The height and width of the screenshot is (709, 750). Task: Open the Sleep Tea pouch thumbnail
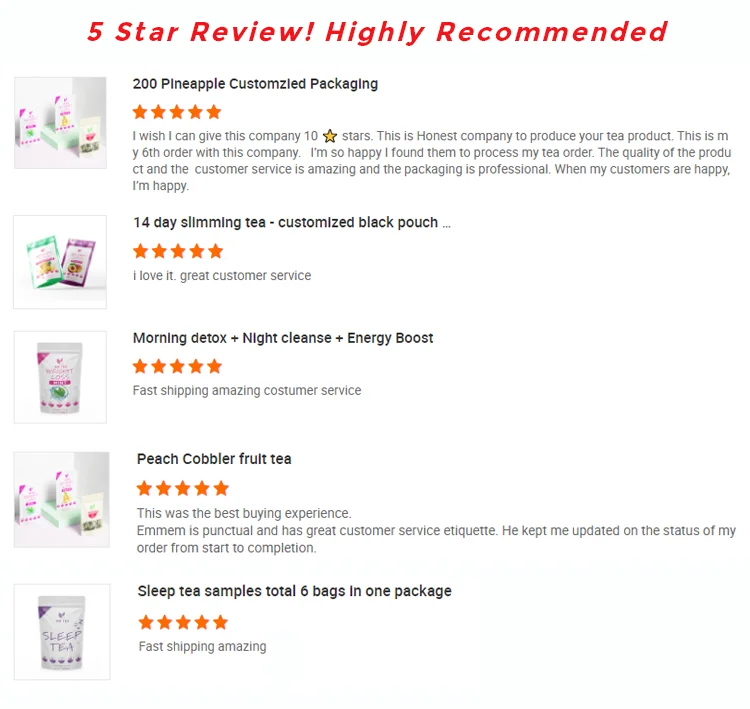(x=62, y=631)
